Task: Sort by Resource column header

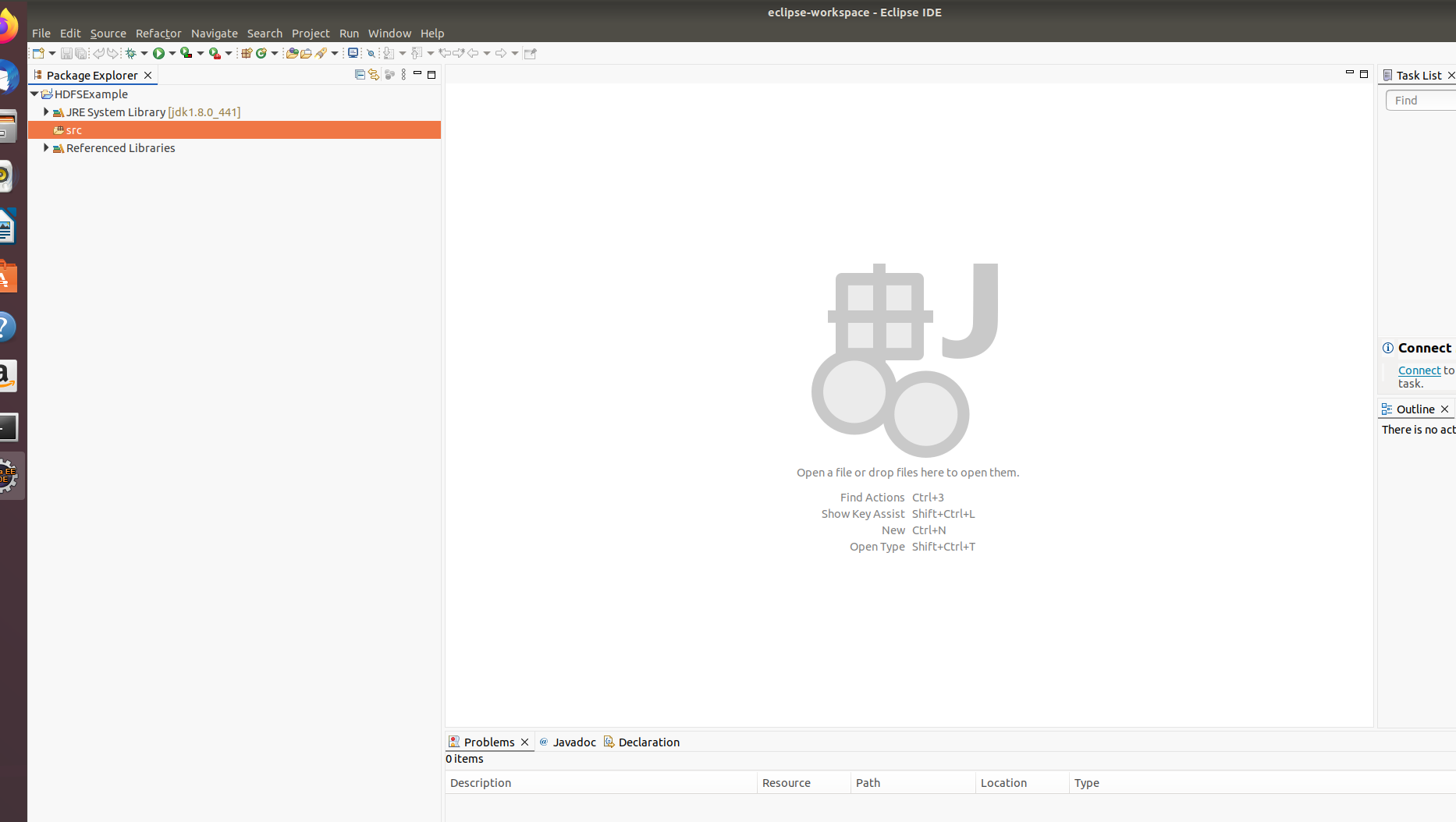Action: click(804, 782)
